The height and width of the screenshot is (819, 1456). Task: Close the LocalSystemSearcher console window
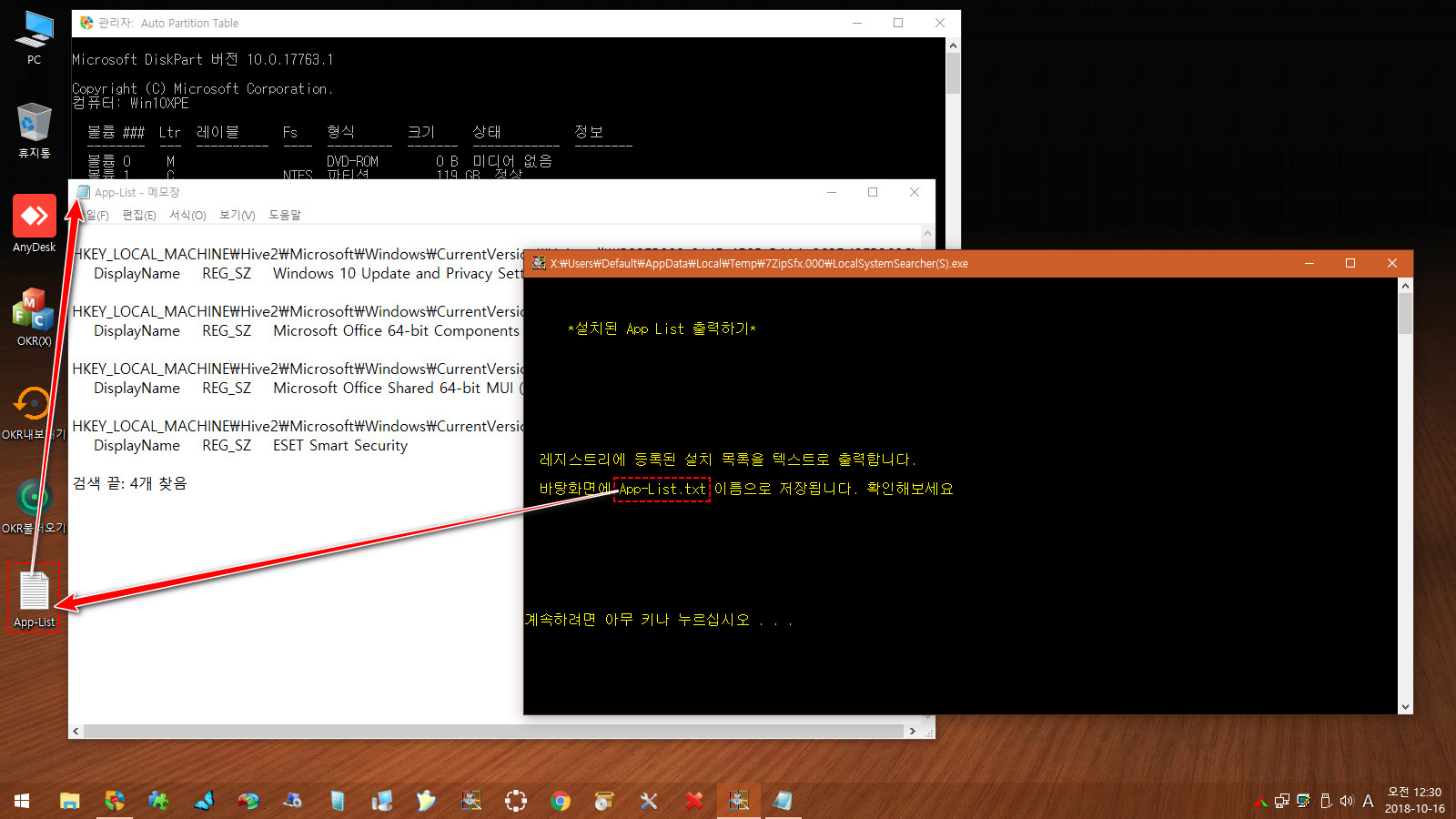(1391, 263)
